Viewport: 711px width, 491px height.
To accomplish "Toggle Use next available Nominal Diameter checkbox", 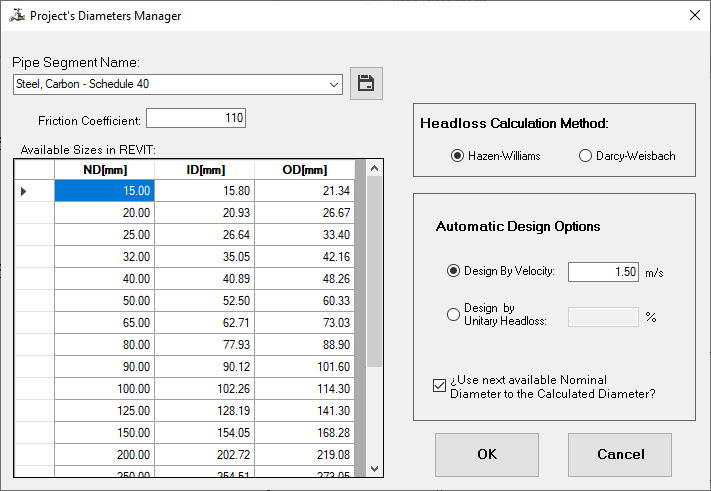I will tap(439, 386).
